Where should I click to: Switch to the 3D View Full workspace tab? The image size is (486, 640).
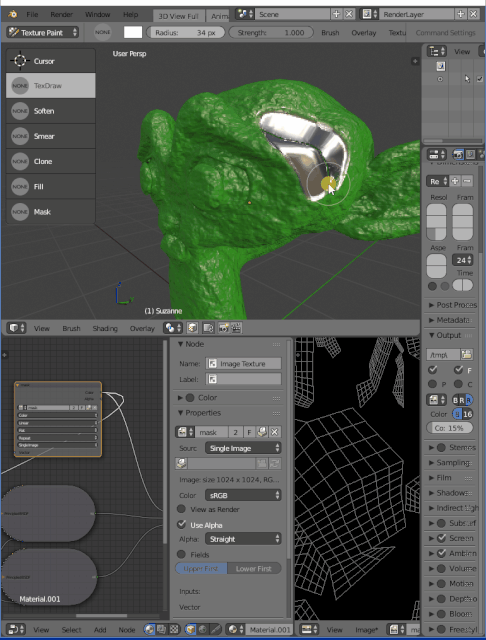(x=178, y=16)
